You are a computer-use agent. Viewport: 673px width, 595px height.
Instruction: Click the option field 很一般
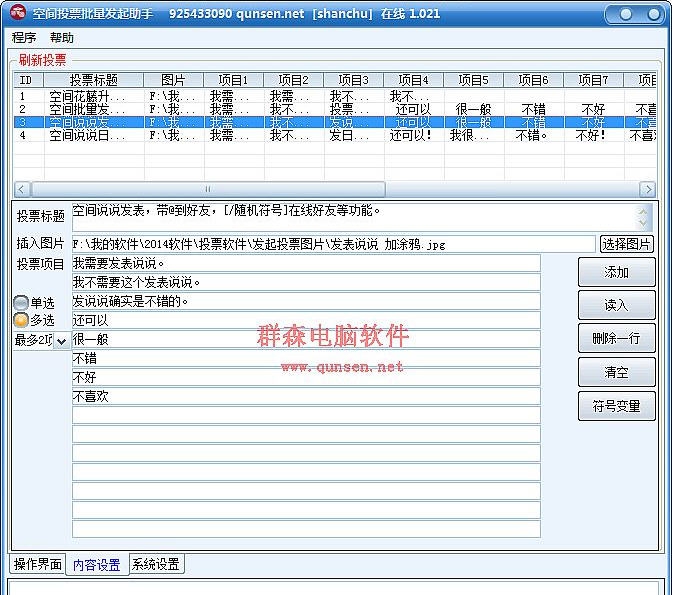click(306, 339)
